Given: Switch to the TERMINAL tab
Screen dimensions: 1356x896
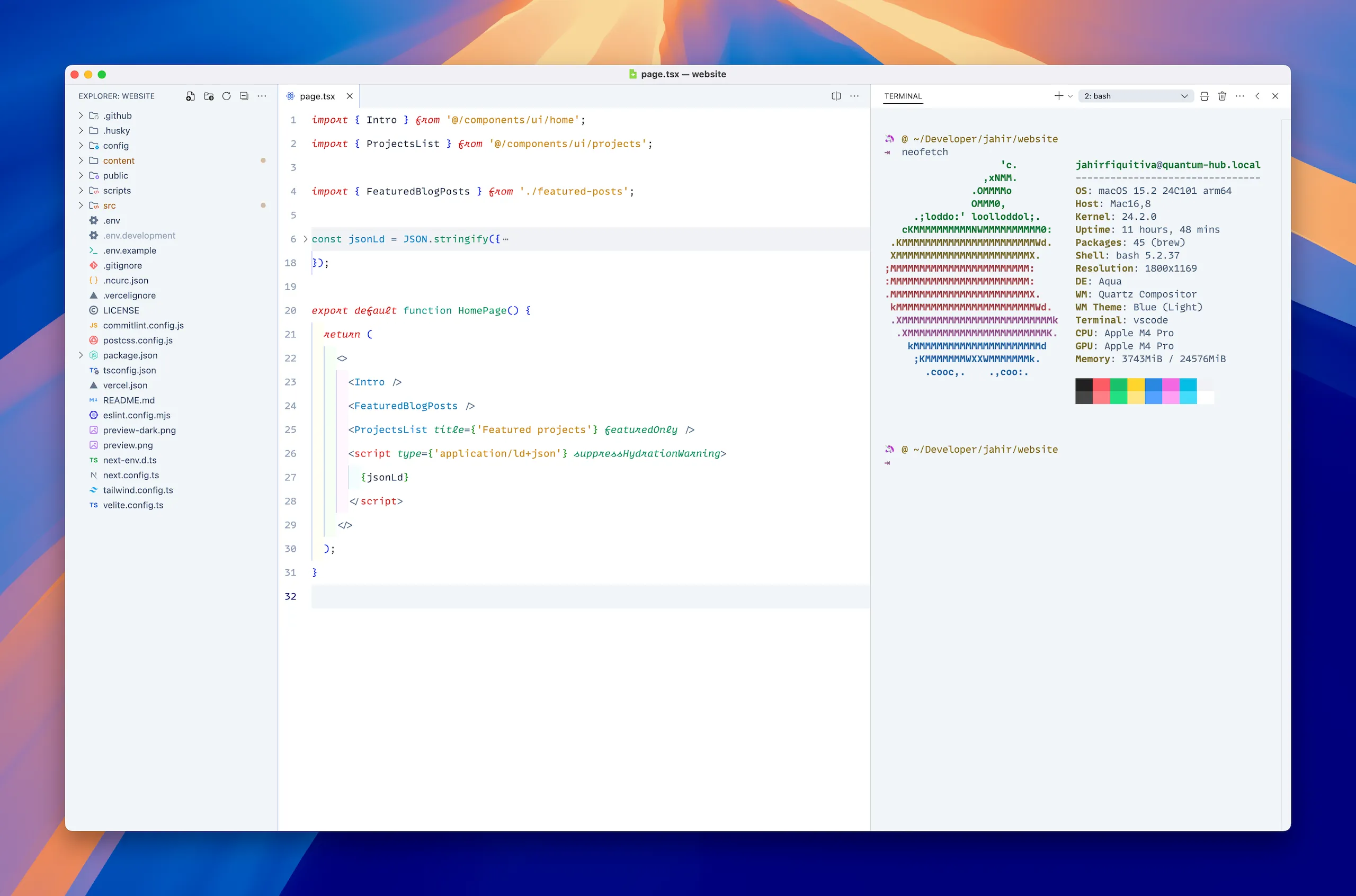Looking at the screenshot, I should tap(903, 96).
